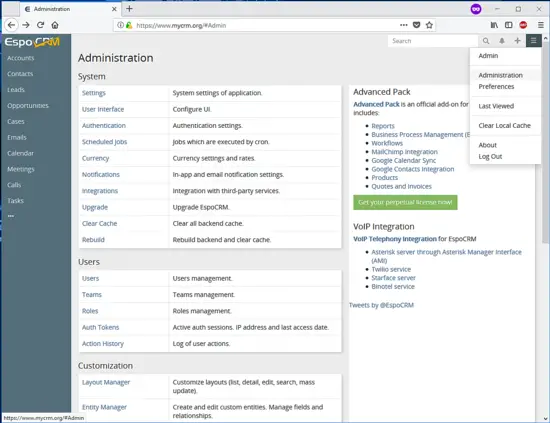
Task: Expand the sidebar more items ellipsis
Action: [11, 216]
